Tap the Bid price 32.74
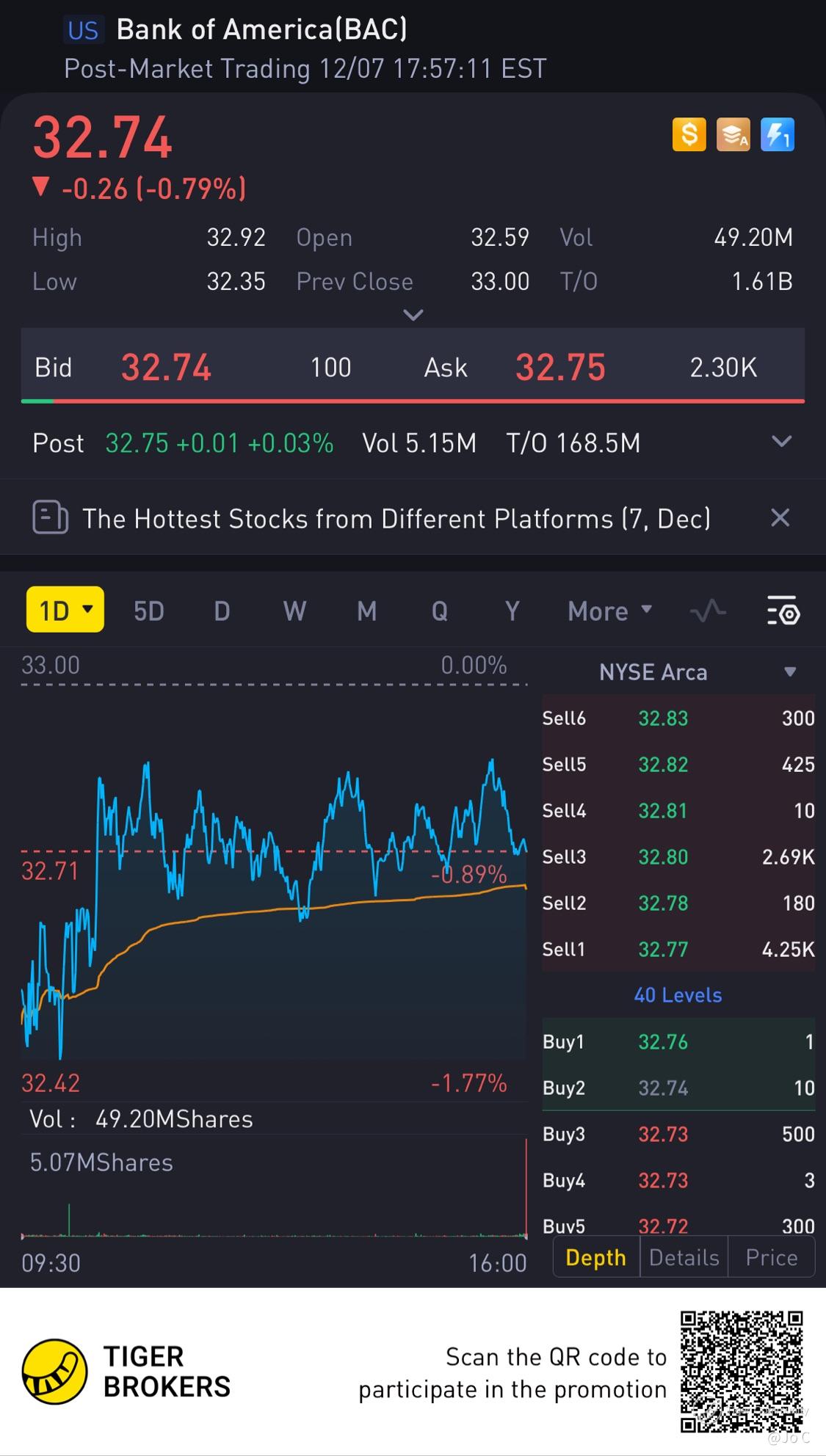826x1456 pixels. [x=166, y=368]
